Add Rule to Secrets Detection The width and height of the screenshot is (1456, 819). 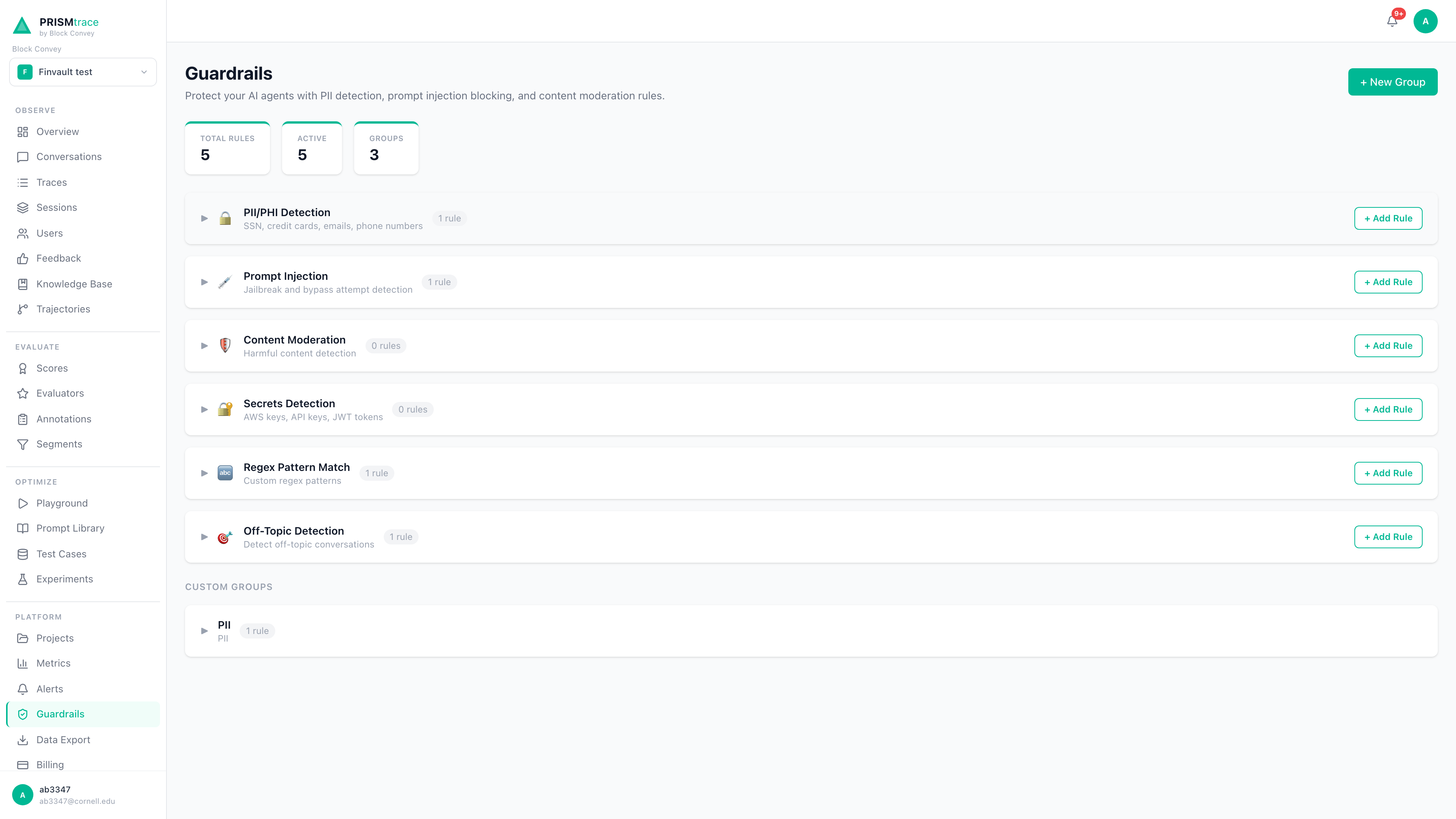pos(1388,410)
